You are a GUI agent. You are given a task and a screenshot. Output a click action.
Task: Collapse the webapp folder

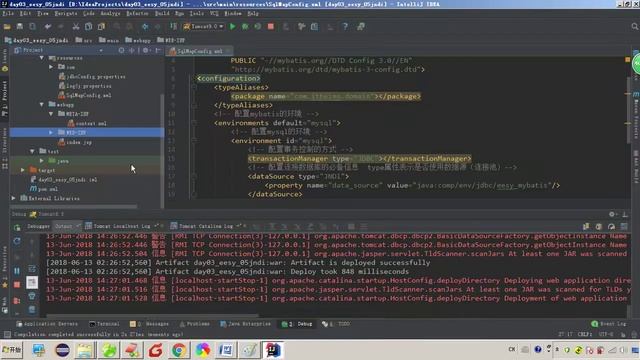[42, 104]
